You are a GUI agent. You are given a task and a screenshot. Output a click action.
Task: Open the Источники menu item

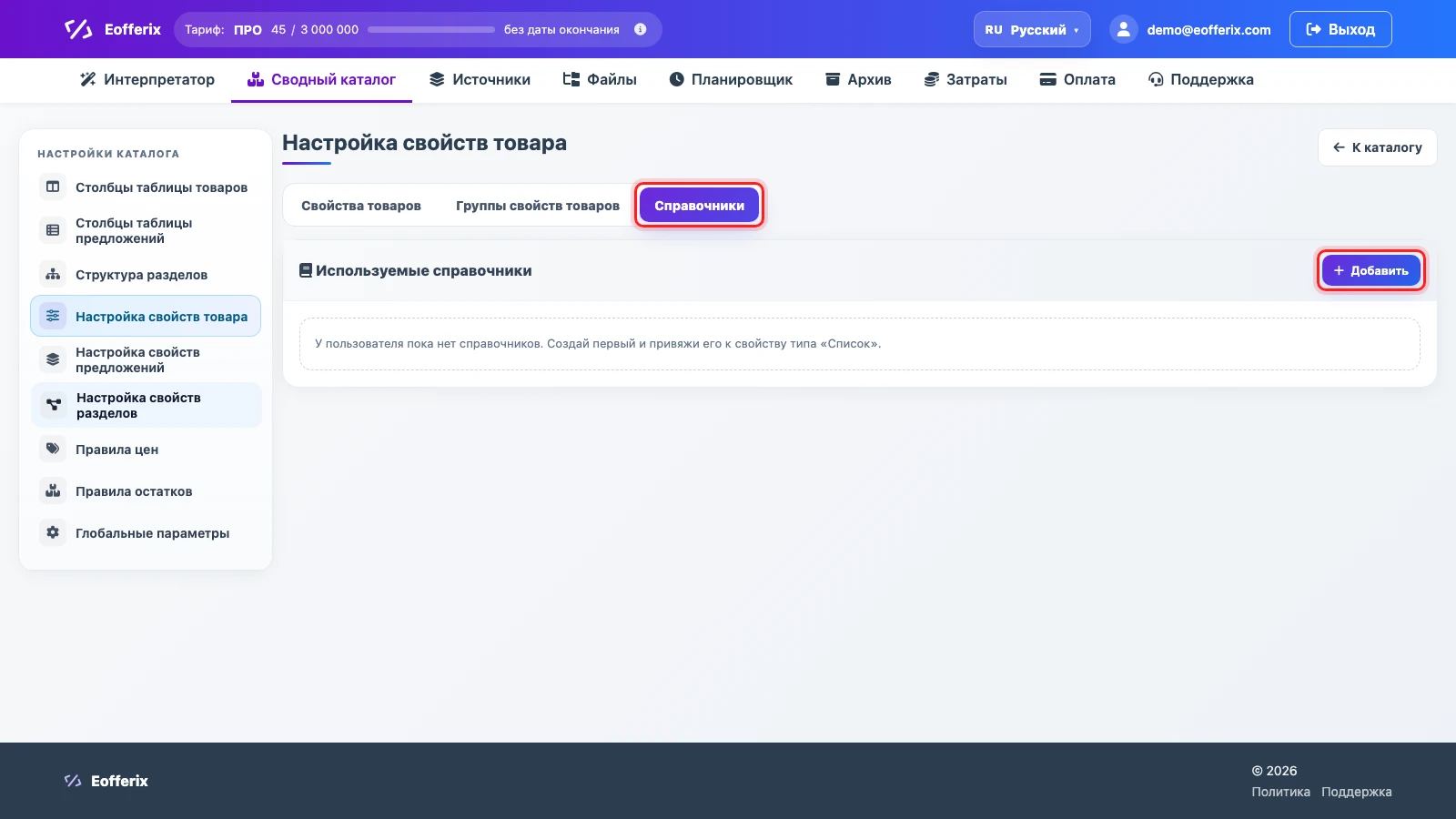coord(480,79)
